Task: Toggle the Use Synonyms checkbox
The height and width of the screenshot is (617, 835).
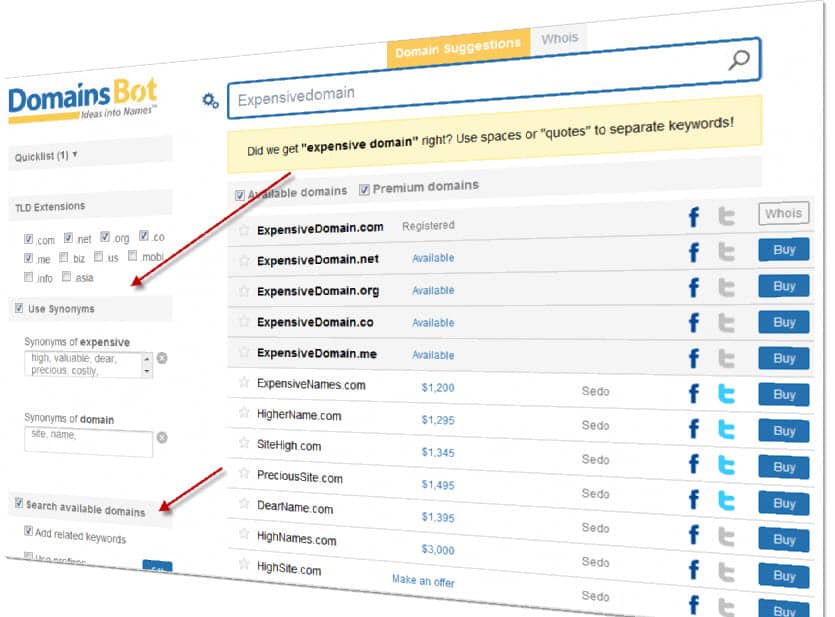Action: 19,308
